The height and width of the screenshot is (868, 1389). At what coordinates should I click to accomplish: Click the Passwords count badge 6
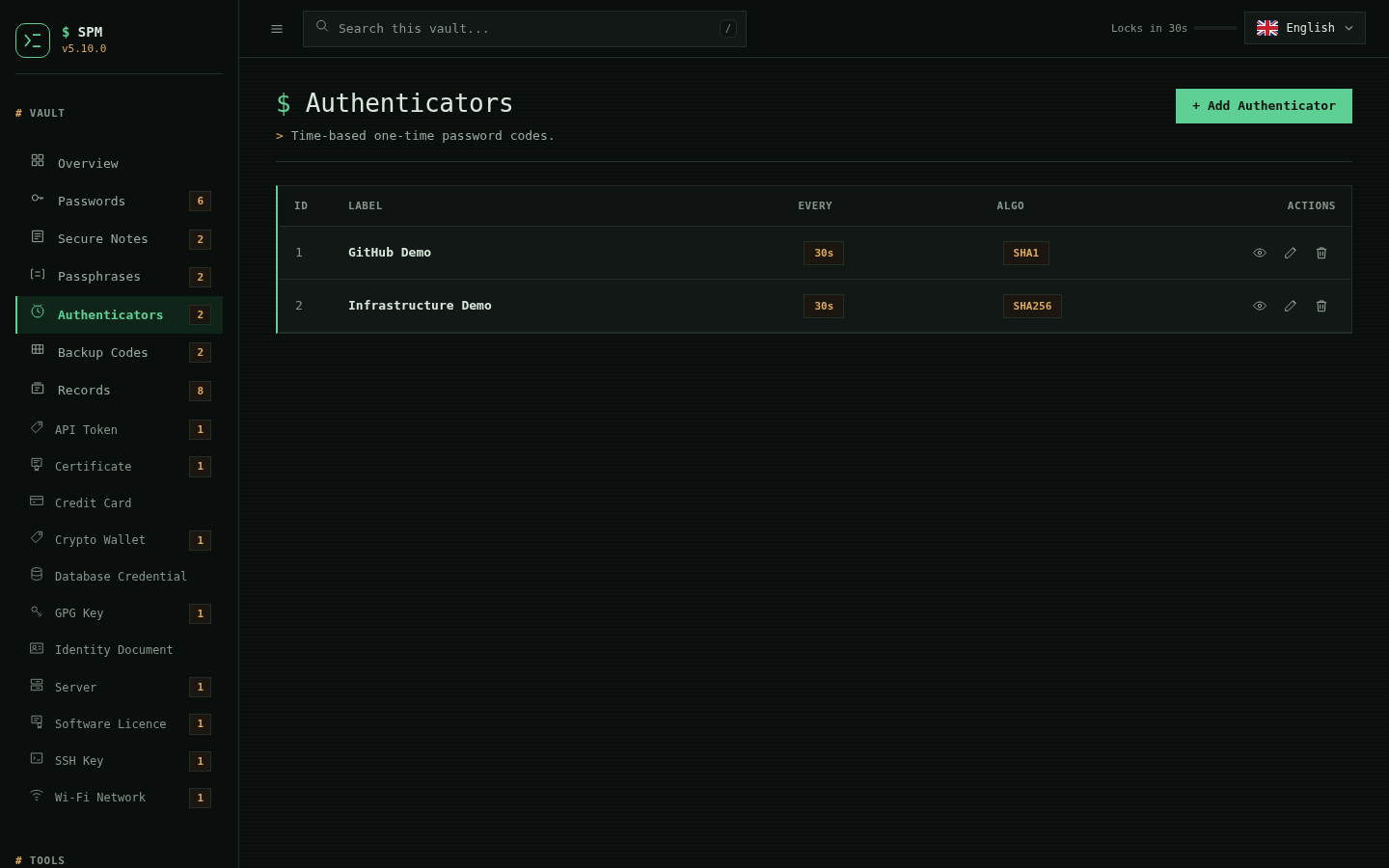[x=201, y=201]
